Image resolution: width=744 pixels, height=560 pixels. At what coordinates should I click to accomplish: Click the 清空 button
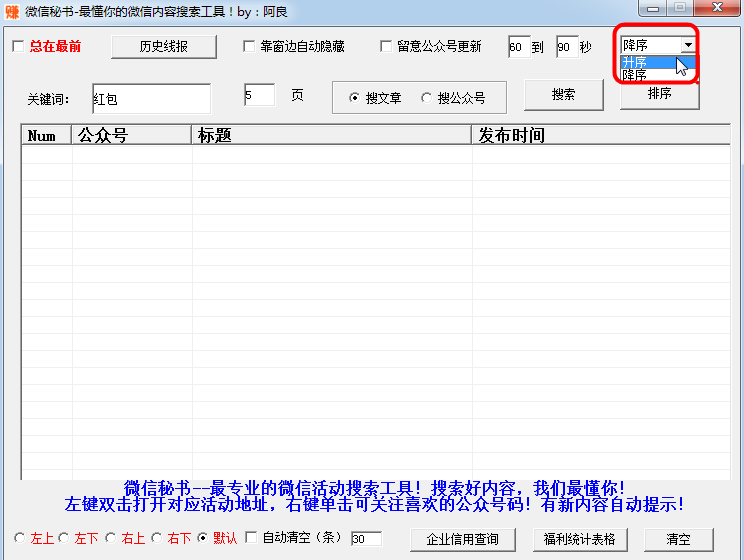[x=679, y=540]
